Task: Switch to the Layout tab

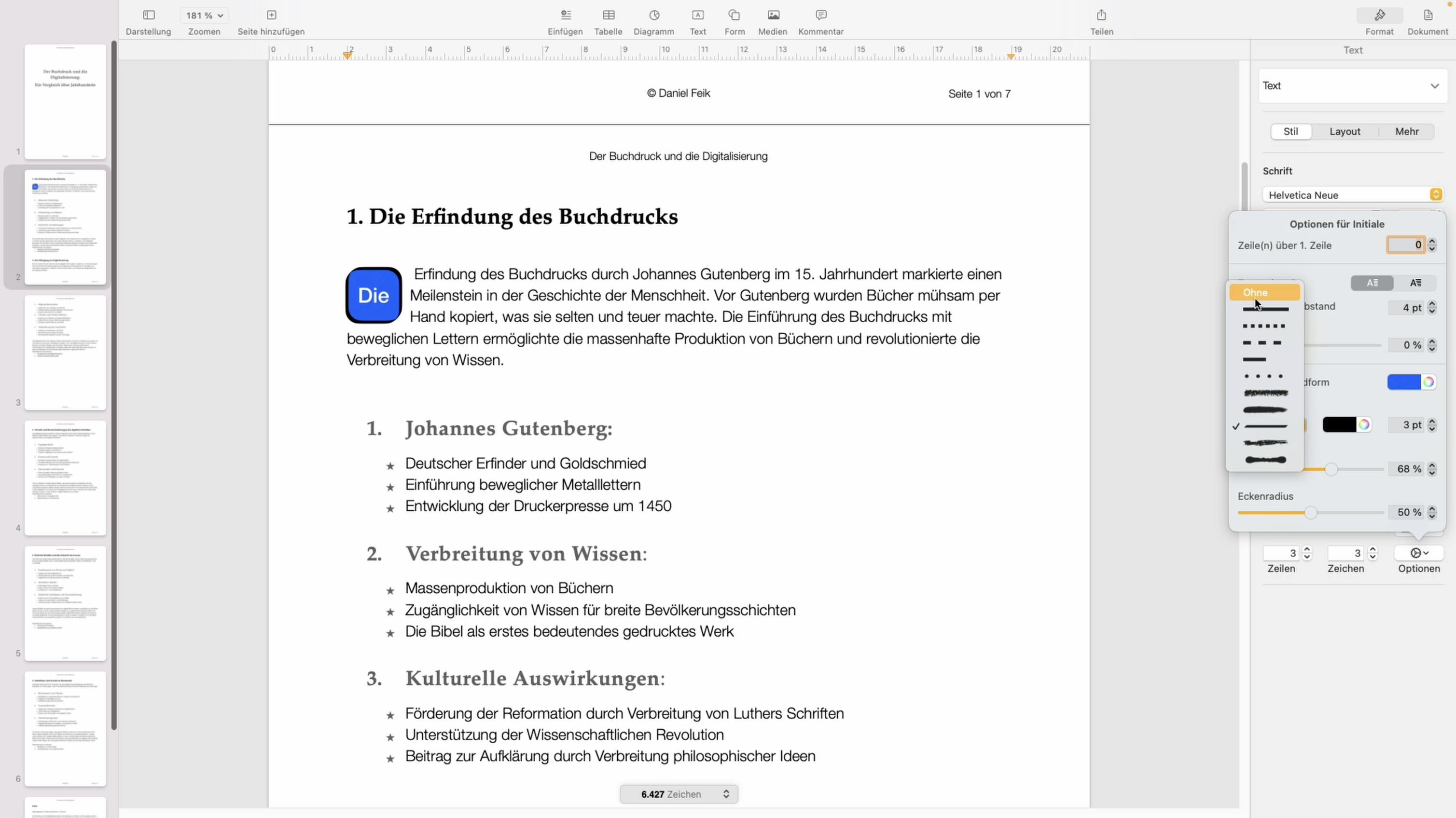Action: pos(1346,131)
